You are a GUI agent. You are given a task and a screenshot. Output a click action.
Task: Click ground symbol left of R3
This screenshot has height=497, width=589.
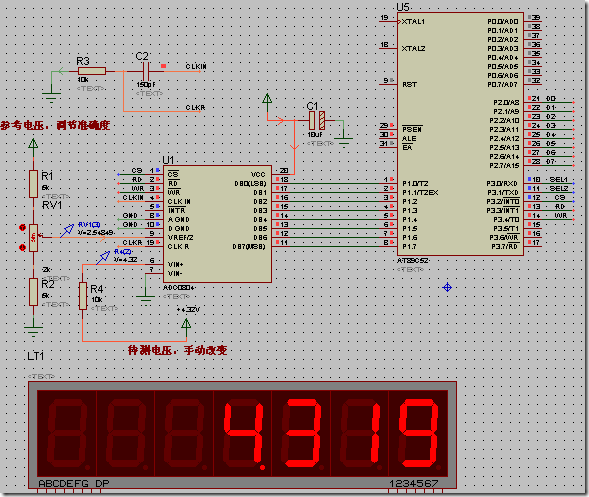tap(51, 97)
